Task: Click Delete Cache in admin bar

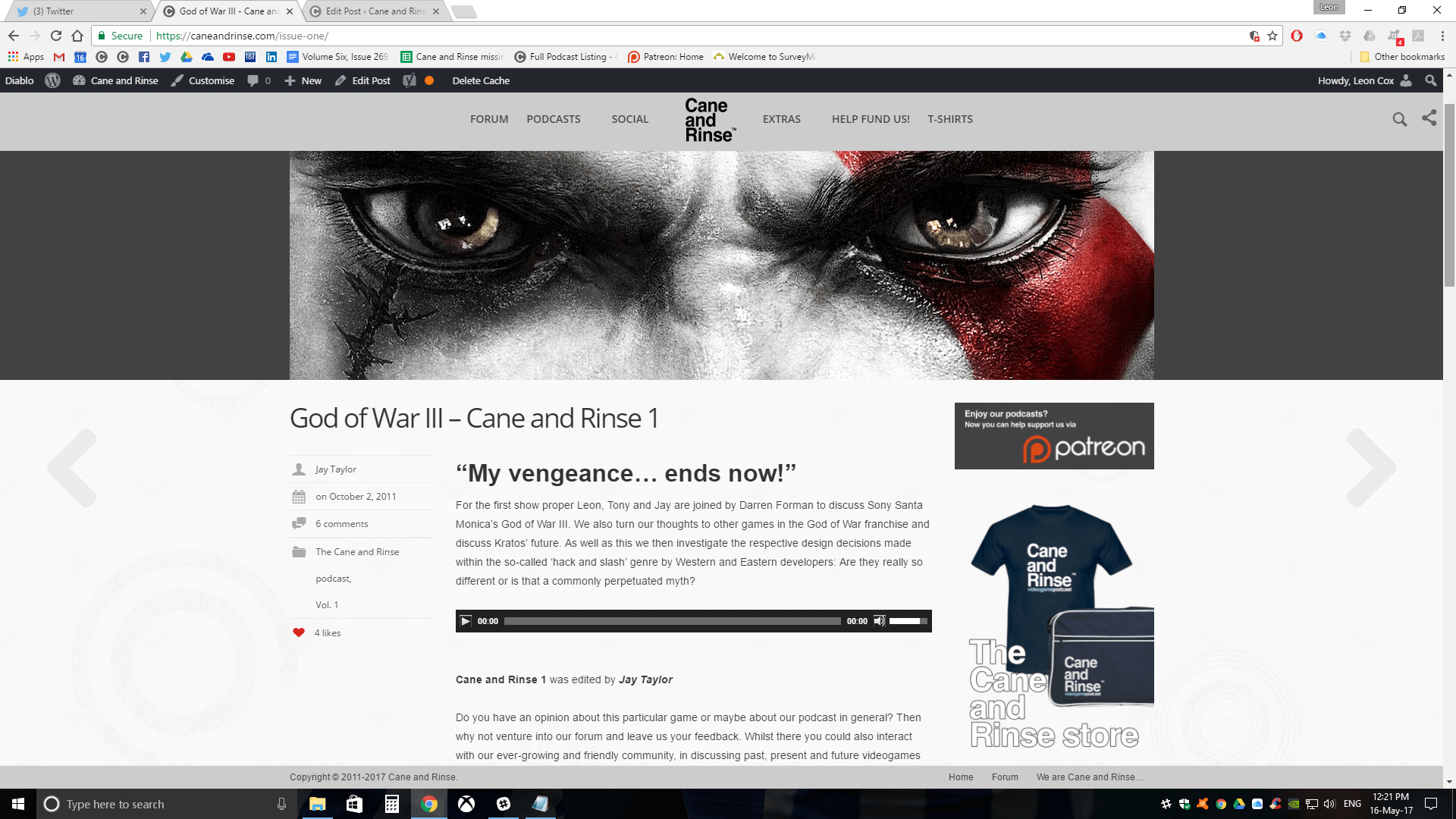Action: click(481, 80)
